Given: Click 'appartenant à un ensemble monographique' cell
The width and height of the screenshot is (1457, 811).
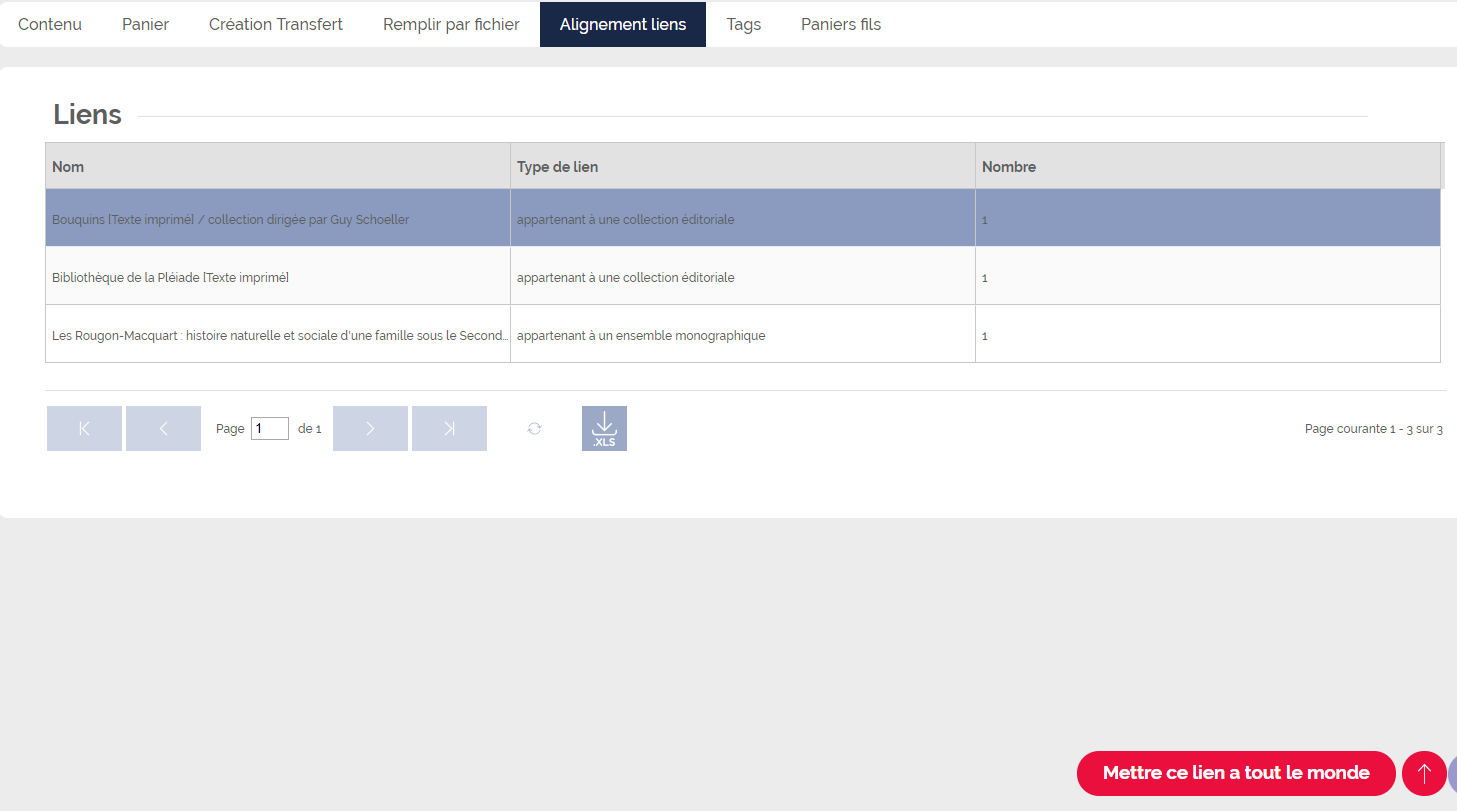Looking at the screenshot, I should 743,334.
